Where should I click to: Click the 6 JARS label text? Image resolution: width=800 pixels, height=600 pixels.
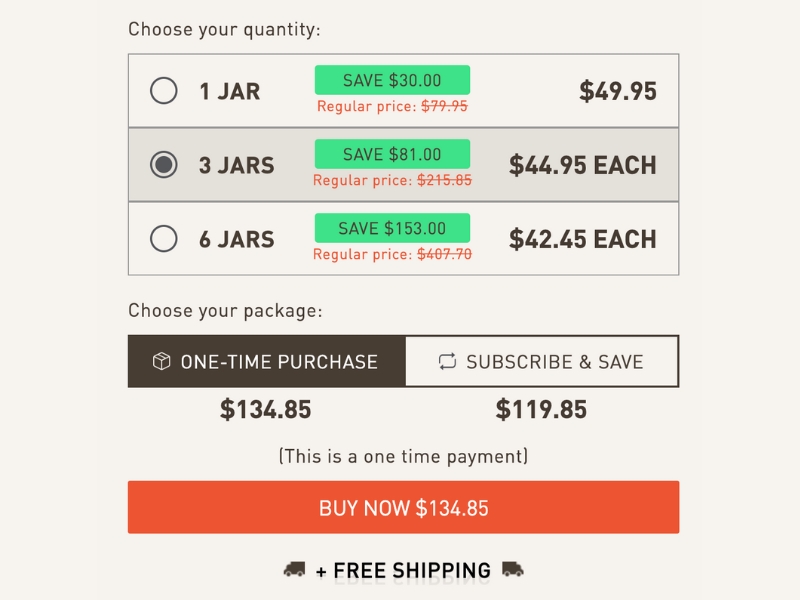[x=236, y=240]
